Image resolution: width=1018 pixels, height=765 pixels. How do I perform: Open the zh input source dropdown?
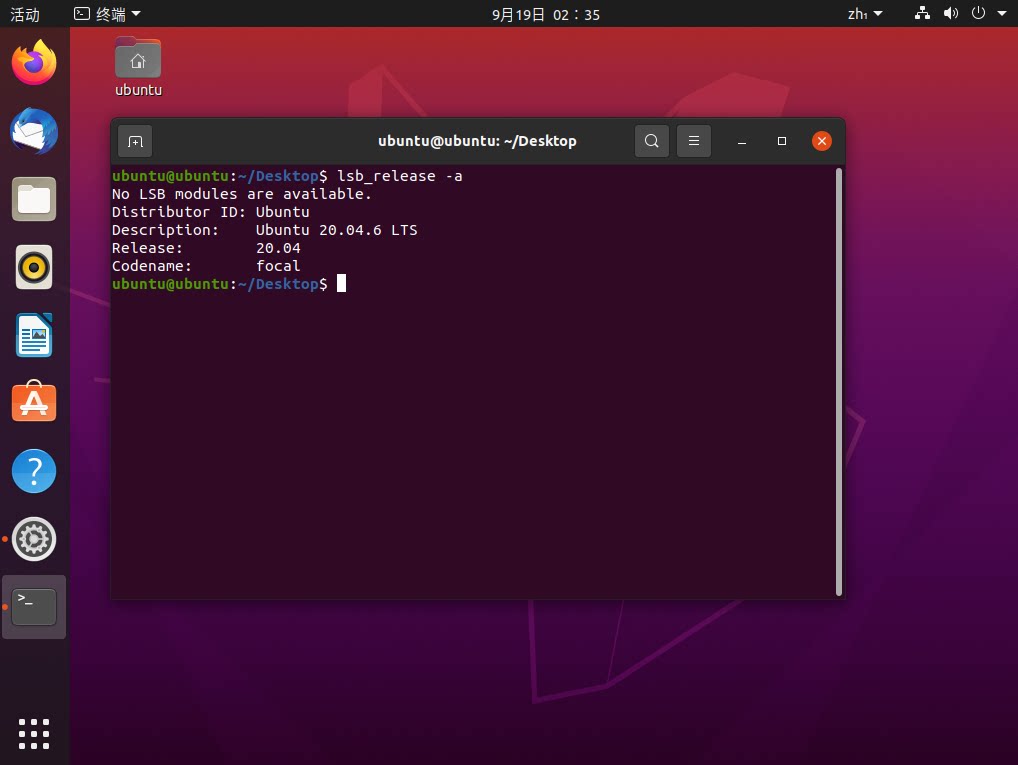(865, 14)
